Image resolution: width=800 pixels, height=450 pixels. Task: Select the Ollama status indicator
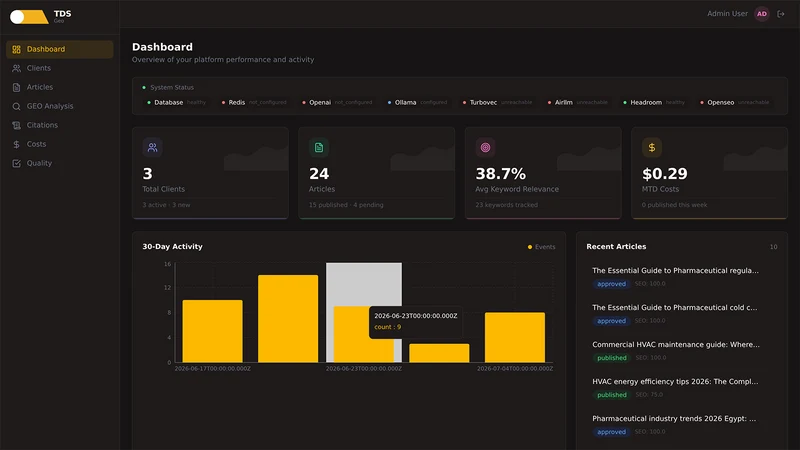tap(417, 103)
